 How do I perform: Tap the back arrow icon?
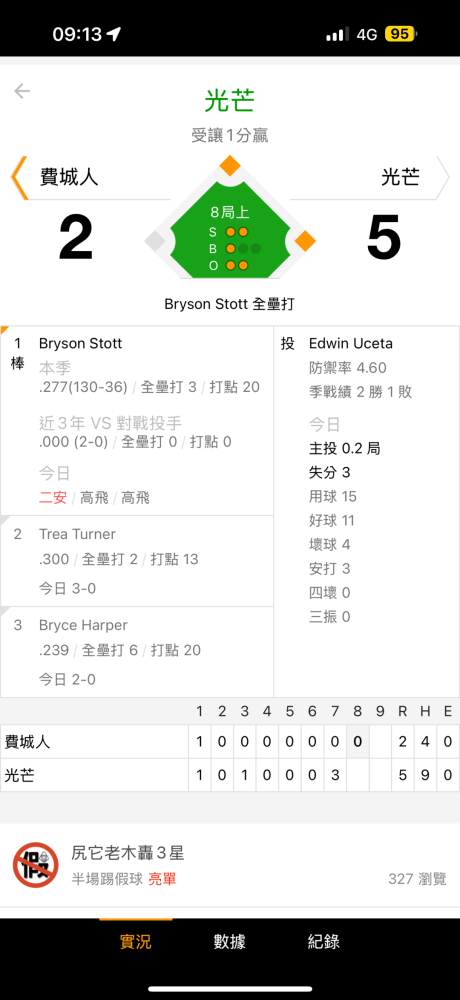(x=22, y=91)
